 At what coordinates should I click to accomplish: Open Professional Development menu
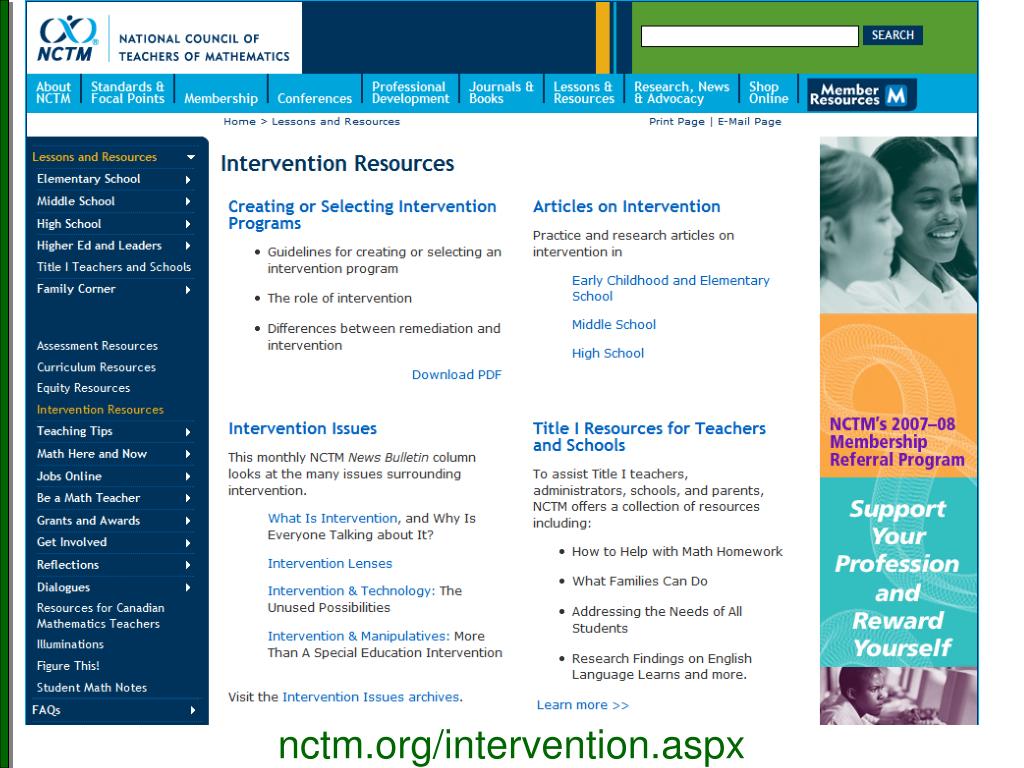click(x=410, y=93)
